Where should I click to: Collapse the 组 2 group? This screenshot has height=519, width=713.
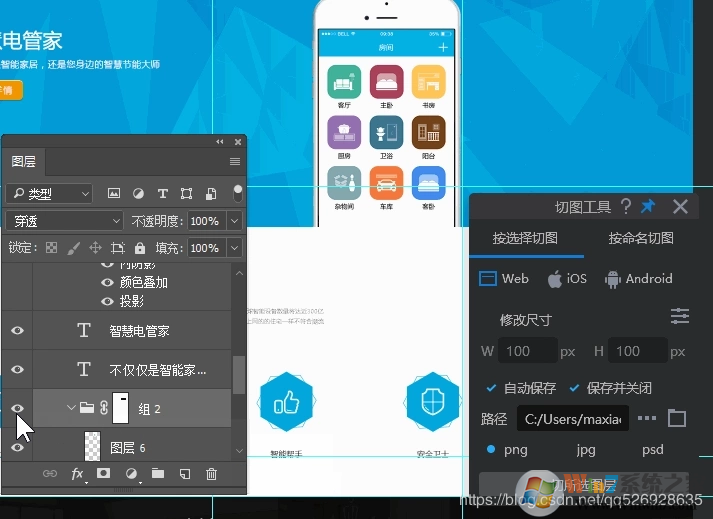pyautogui.click(x=70, y=408)
